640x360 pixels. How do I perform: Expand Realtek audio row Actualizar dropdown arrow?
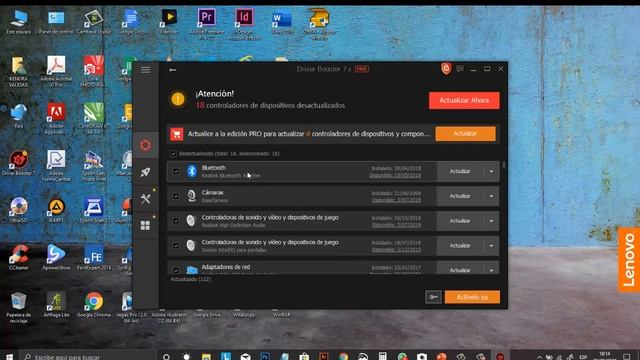pyautogui.click(x=491, y=221)
